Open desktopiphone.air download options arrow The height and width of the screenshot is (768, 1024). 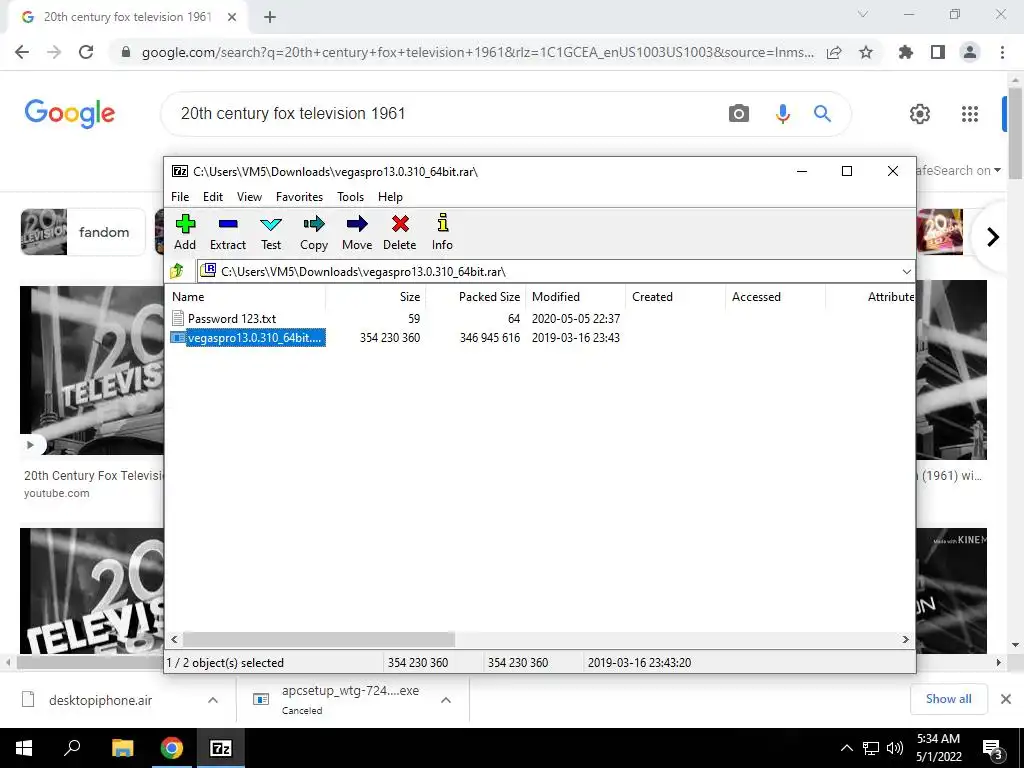213,700
